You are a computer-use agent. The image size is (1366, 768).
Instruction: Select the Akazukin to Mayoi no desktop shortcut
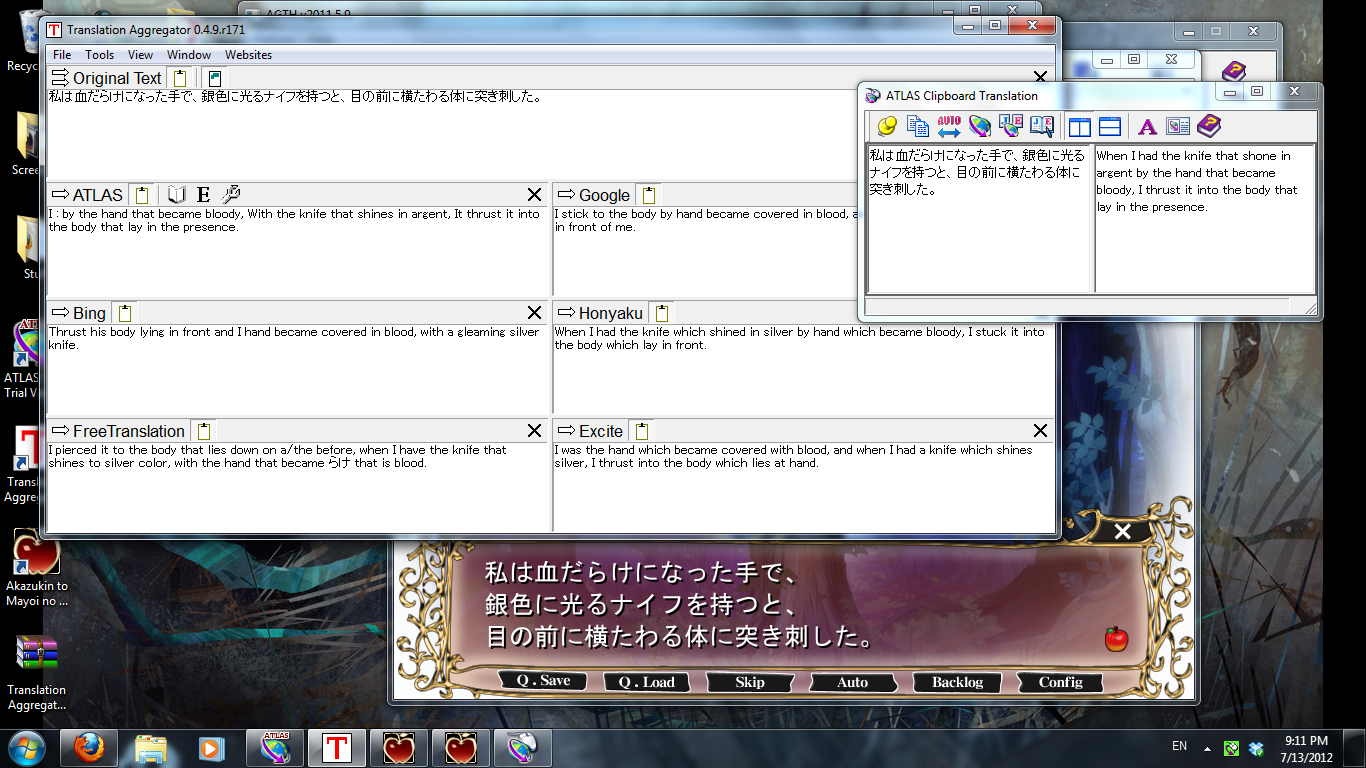pyautogui.click(x=36, y=569)
